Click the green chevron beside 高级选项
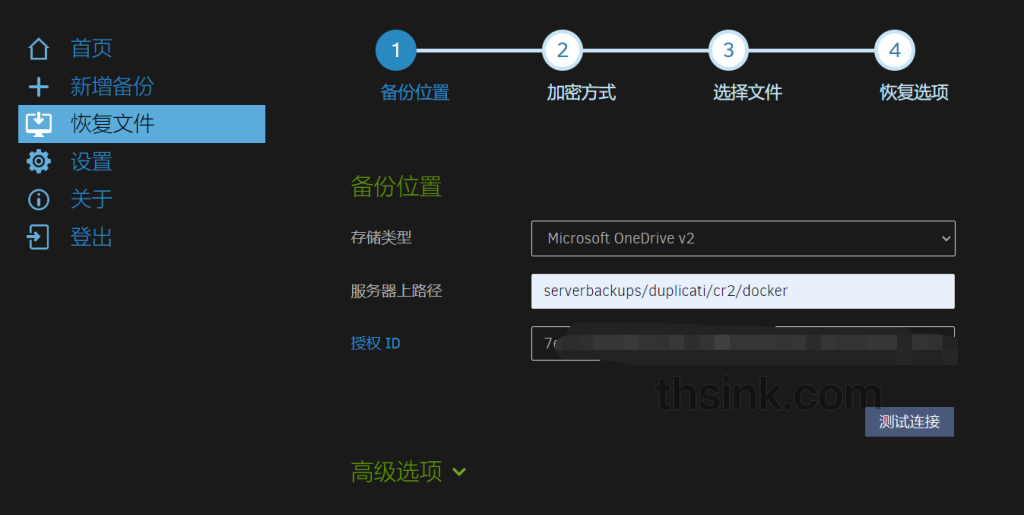Image resolution: width=1024 pixels, height=515 pixels. click(x=459, y=472)
